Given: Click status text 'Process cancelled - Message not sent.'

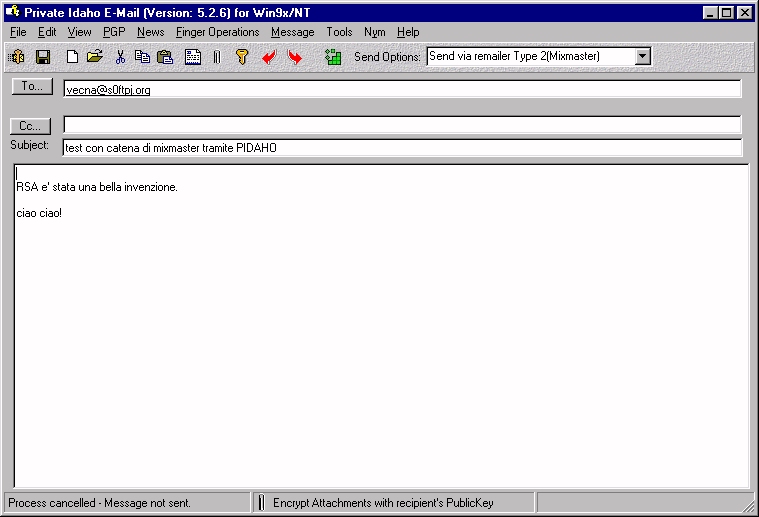Looking at the screenshot, I should click(x=99, y=503).
